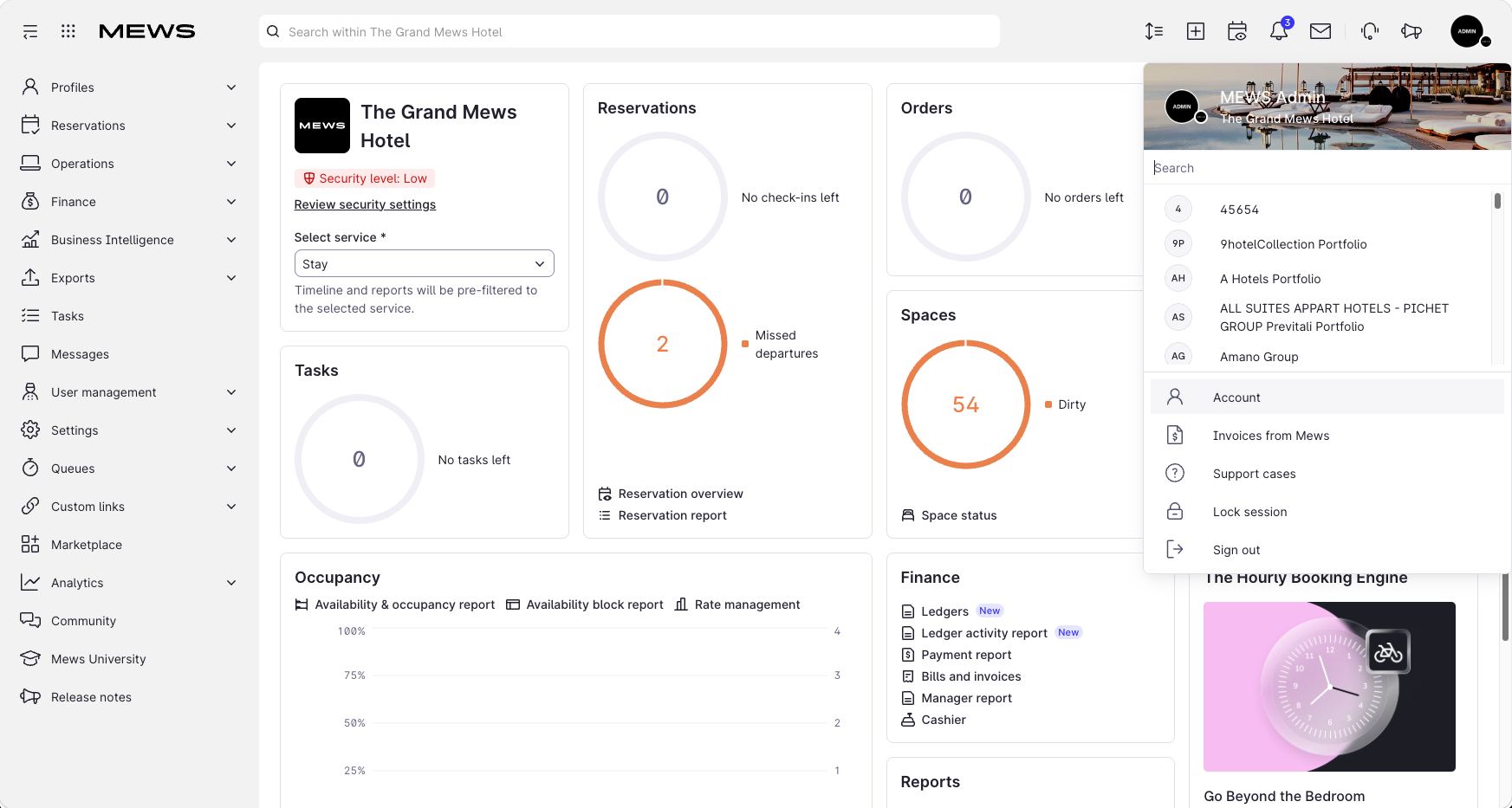Open the Ledgers report link
Viewport: 1512px width, 808px height.
point(944,611)
